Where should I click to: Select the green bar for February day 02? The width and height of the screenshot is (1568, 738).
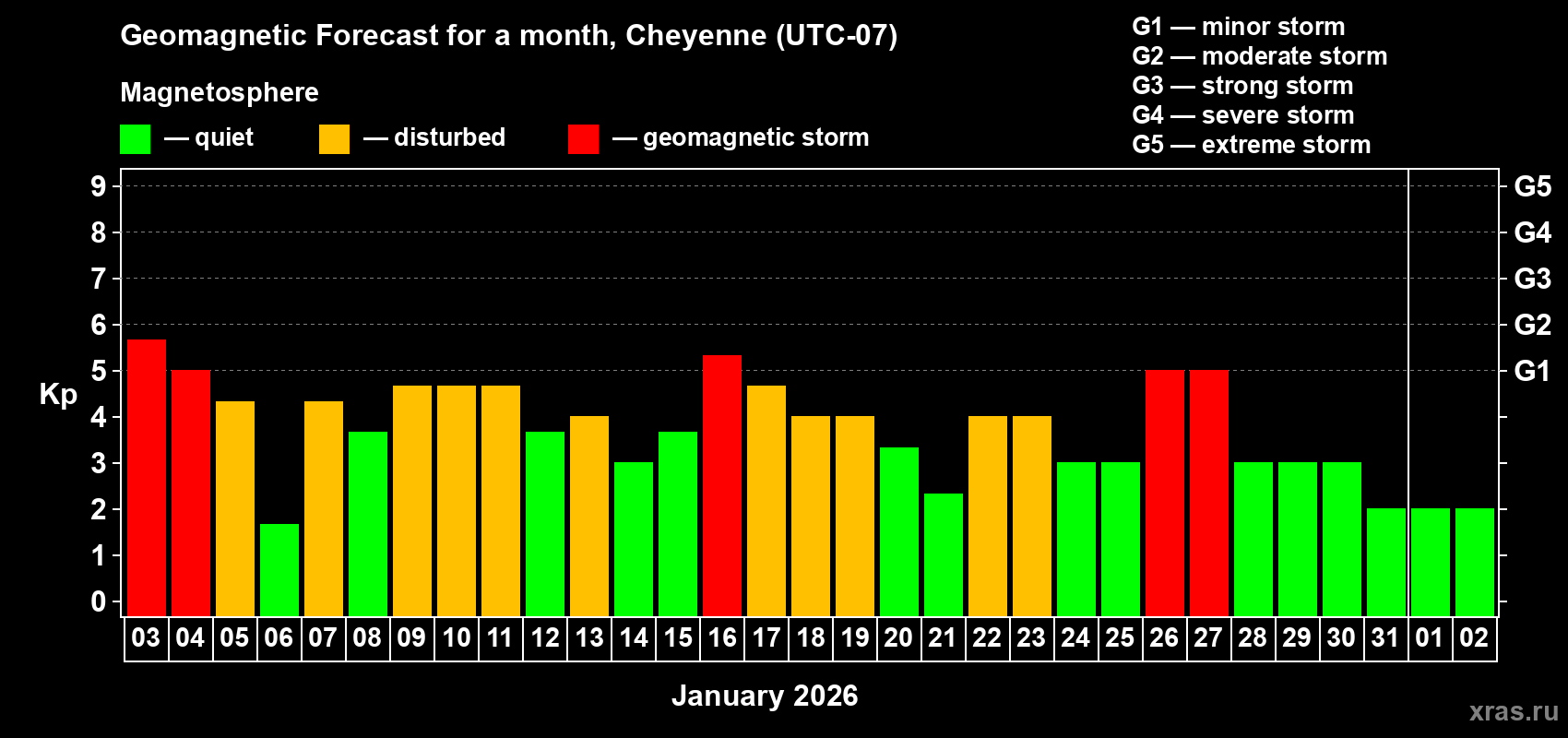1475,563
